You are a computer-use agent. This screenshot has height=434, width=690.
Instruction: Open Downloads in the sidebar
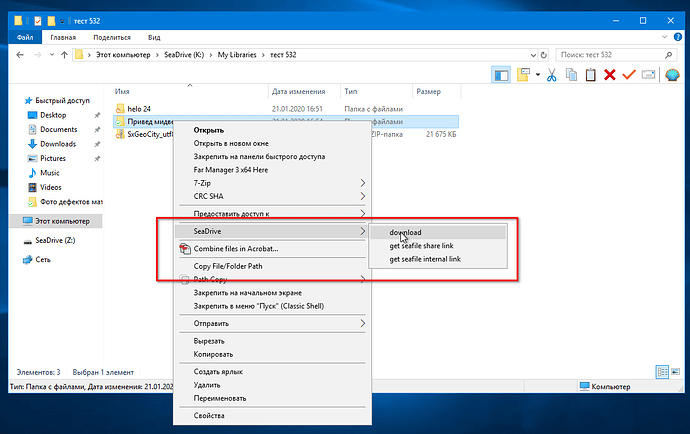pyautogui.click(x=58, y=144)
